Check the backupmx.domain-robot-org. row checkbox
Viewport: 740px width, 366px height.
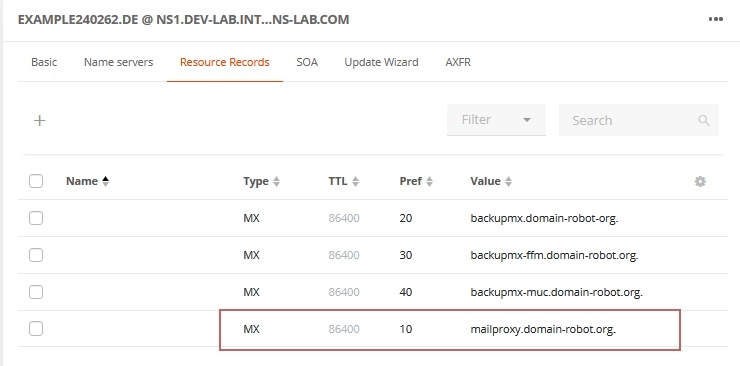(36, 218)
